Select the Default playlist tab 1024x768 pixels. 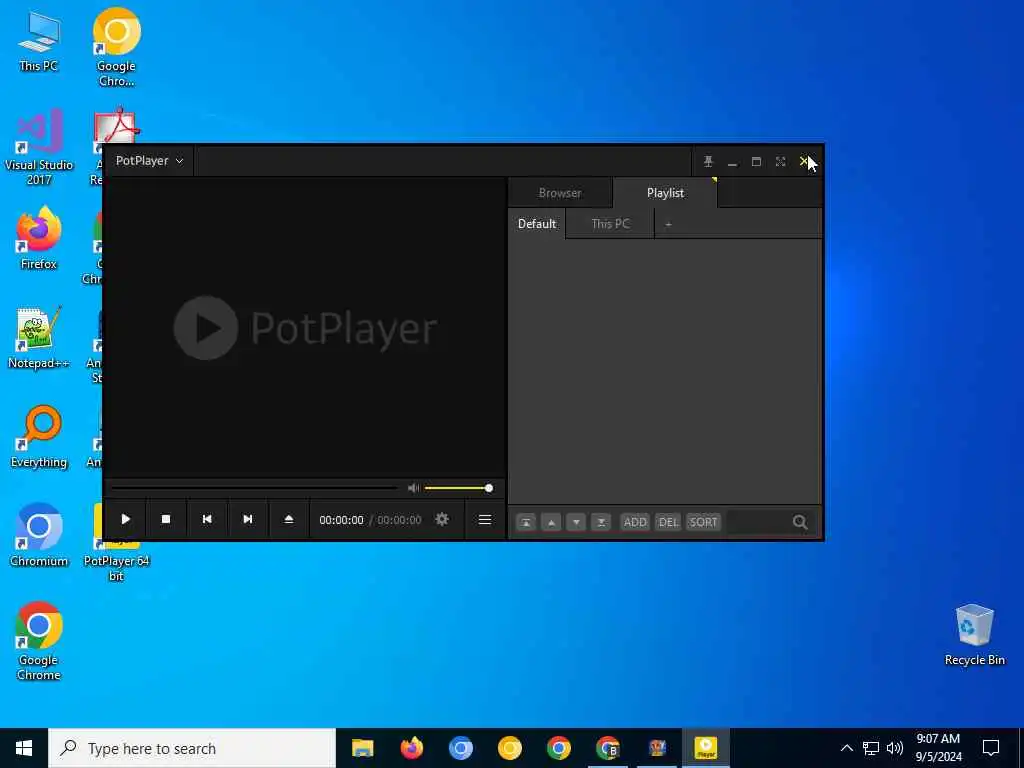click(x=537, y=223)
